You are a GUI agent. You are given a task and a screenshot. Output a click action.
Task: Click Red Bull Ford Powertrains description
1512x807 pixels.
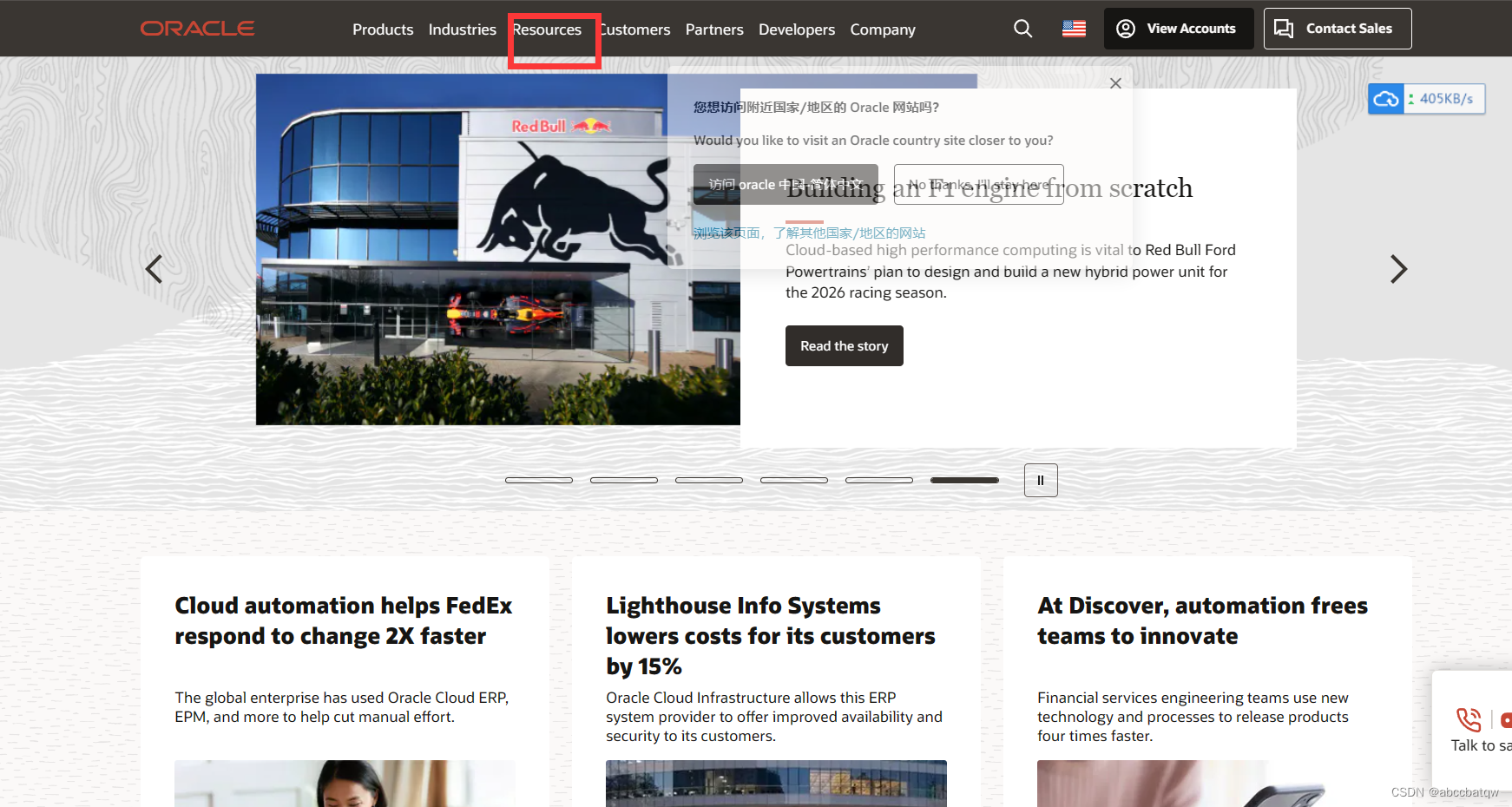[x=1010, y=272]
